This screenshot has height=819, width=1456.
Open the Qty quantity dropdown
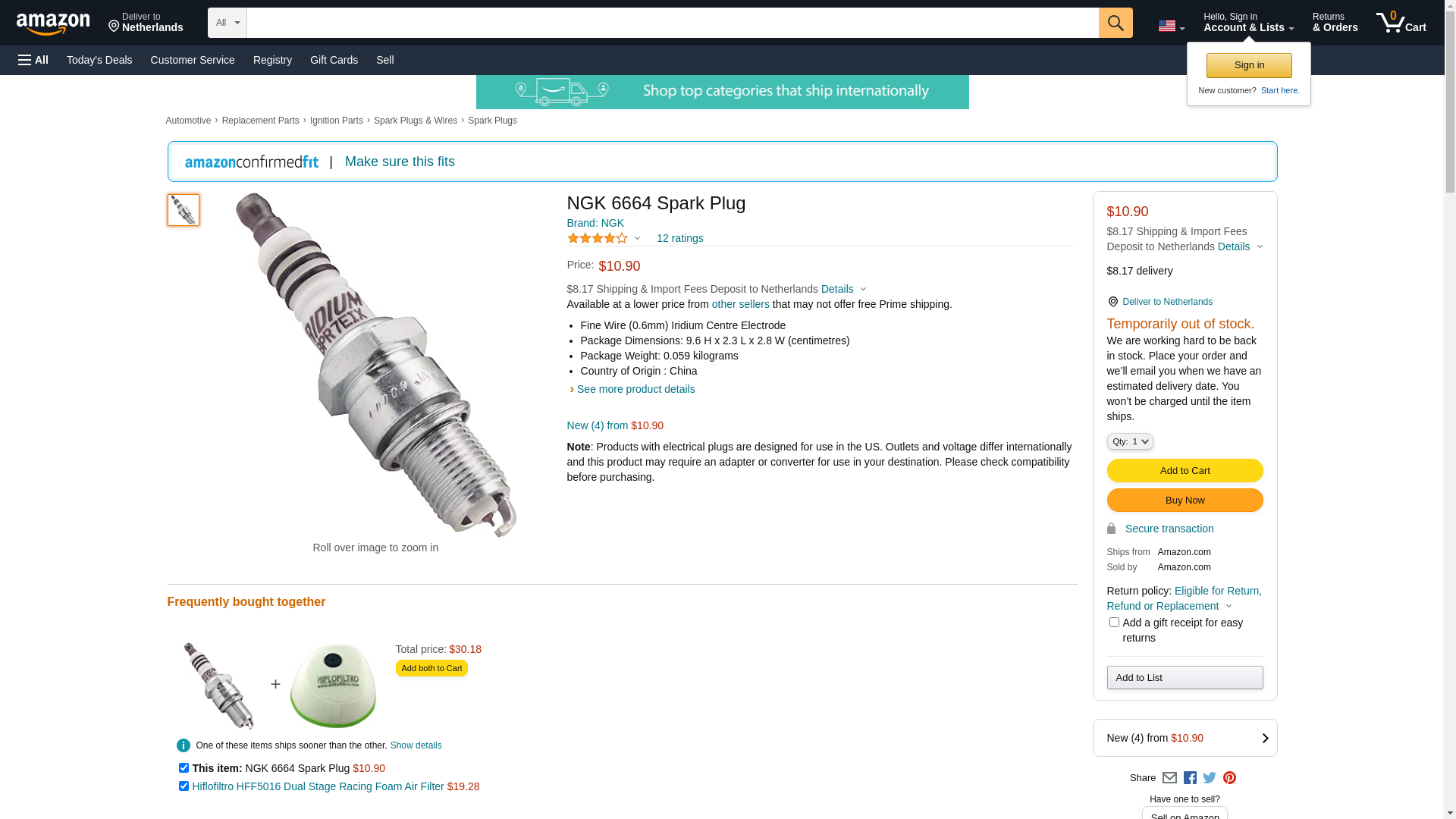1129,441
